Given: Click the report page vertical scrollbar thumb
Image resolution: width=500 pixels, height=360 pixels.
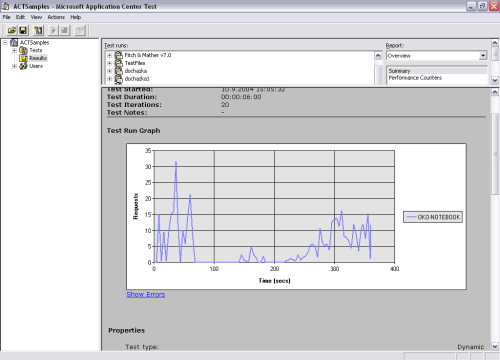Looking at the screenshot, I should pos(495,153).
